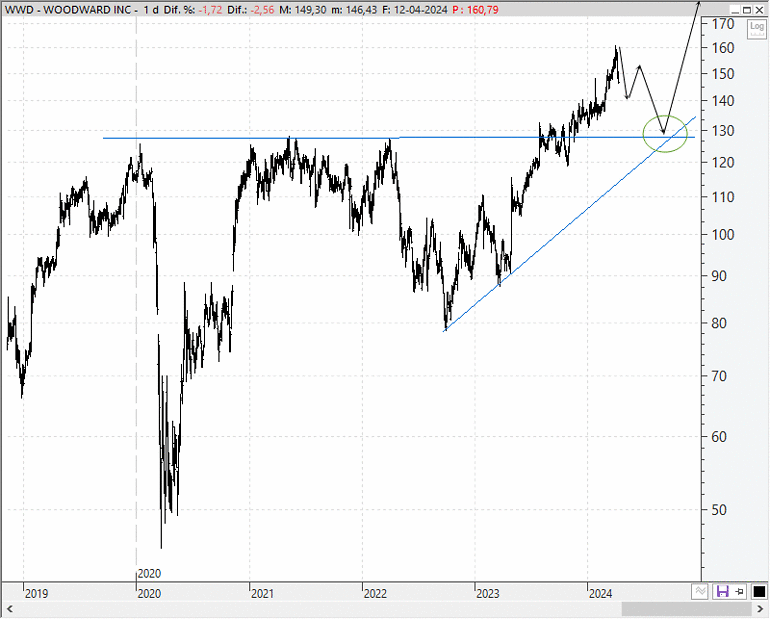Screen dimensions: 770x619
Task: Maximize the WWD chart window
Action: click(x=747, y=10)
